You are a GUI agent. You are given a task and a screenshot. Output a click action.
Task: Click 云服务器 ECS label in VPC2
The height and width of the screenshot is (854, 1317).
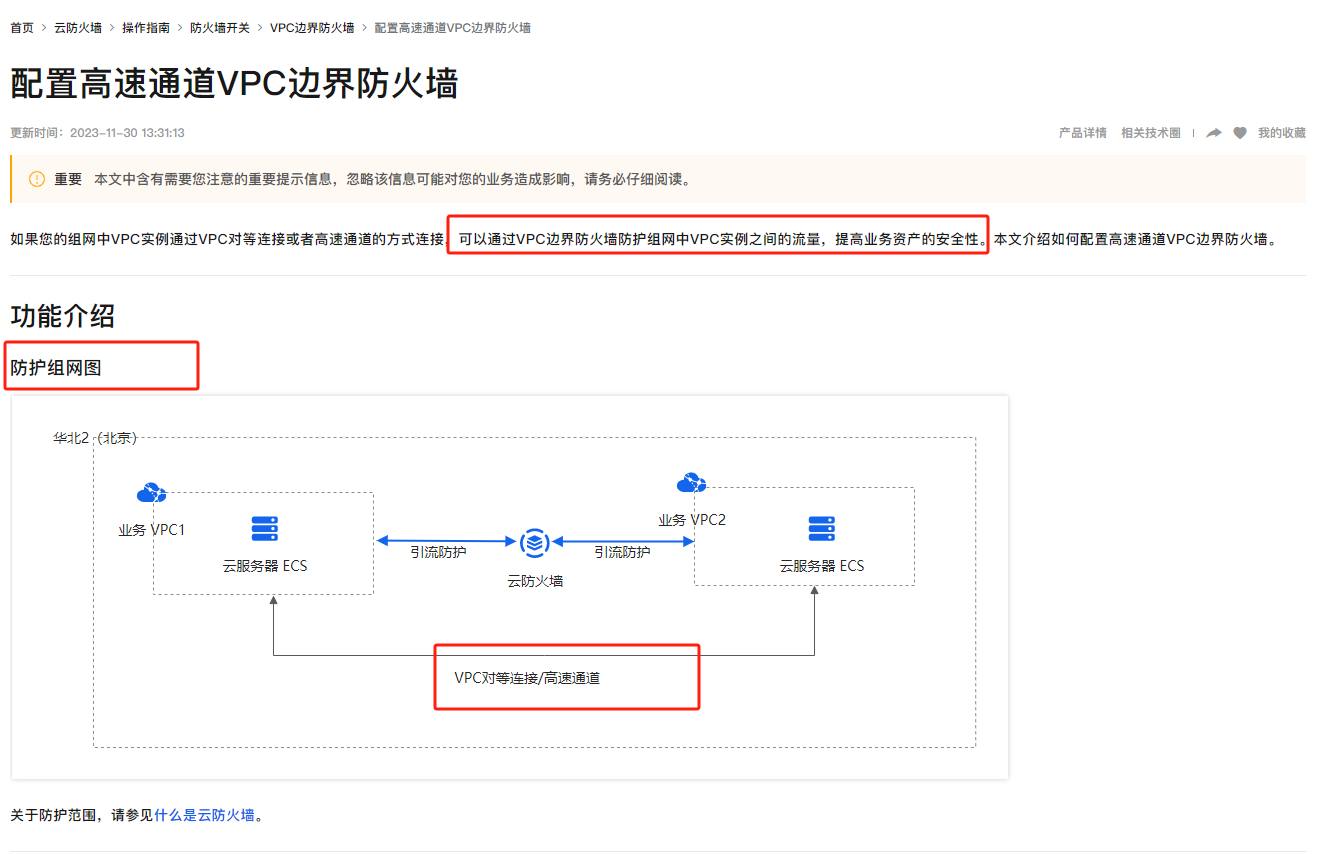(x=822, y=566)
